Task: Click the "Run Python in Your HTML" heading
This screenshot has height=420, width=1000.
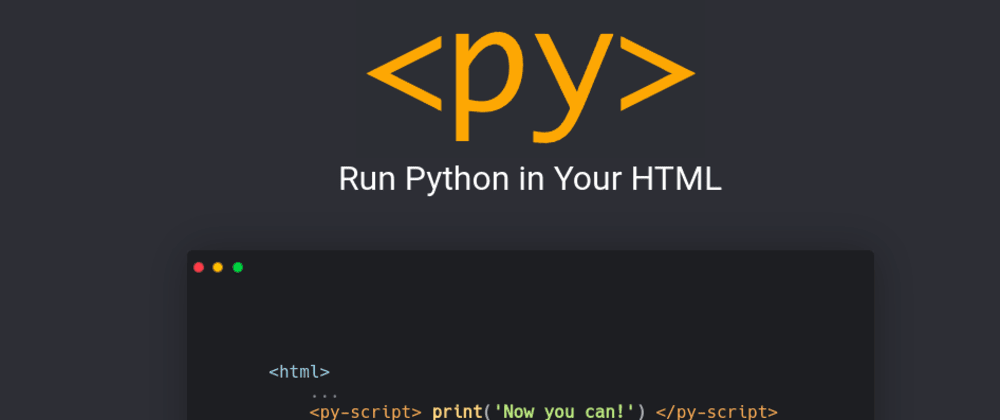Action: tap(530, 179)
